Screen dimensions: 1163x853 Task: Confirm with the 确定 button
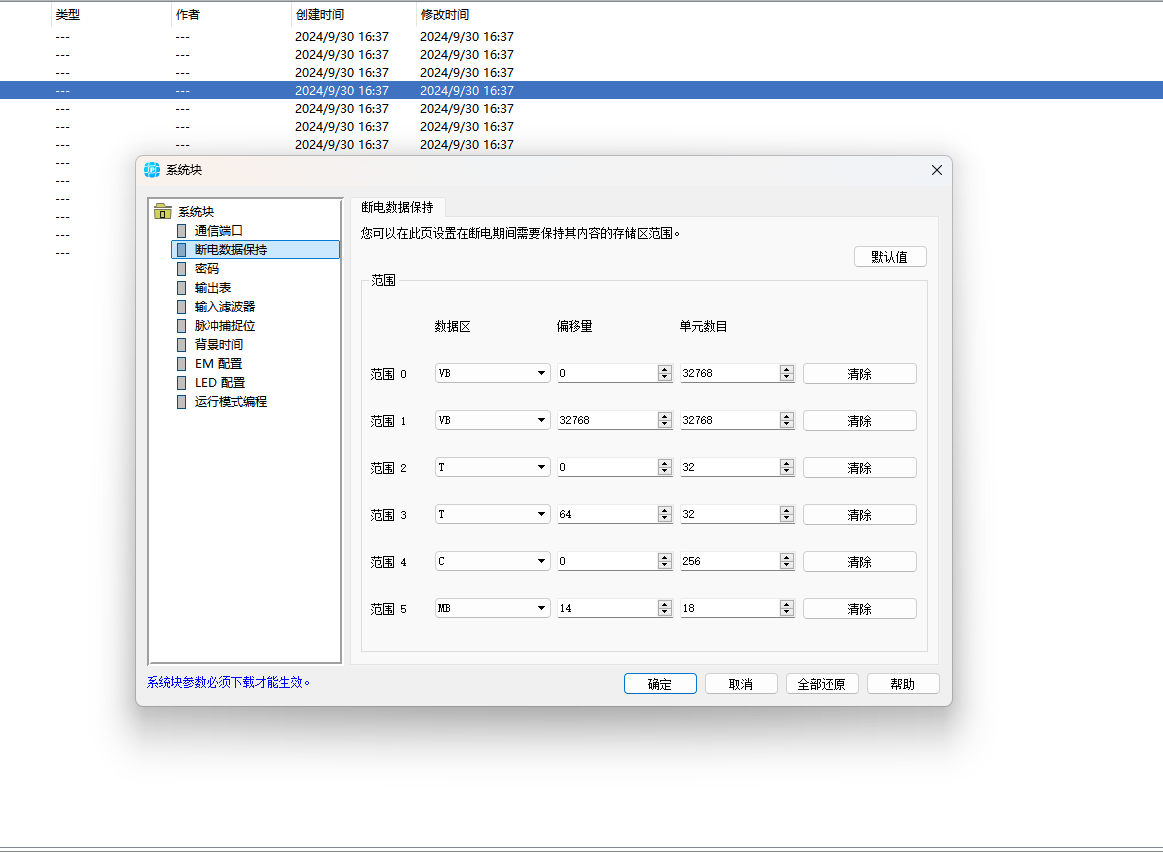[660, 684]
